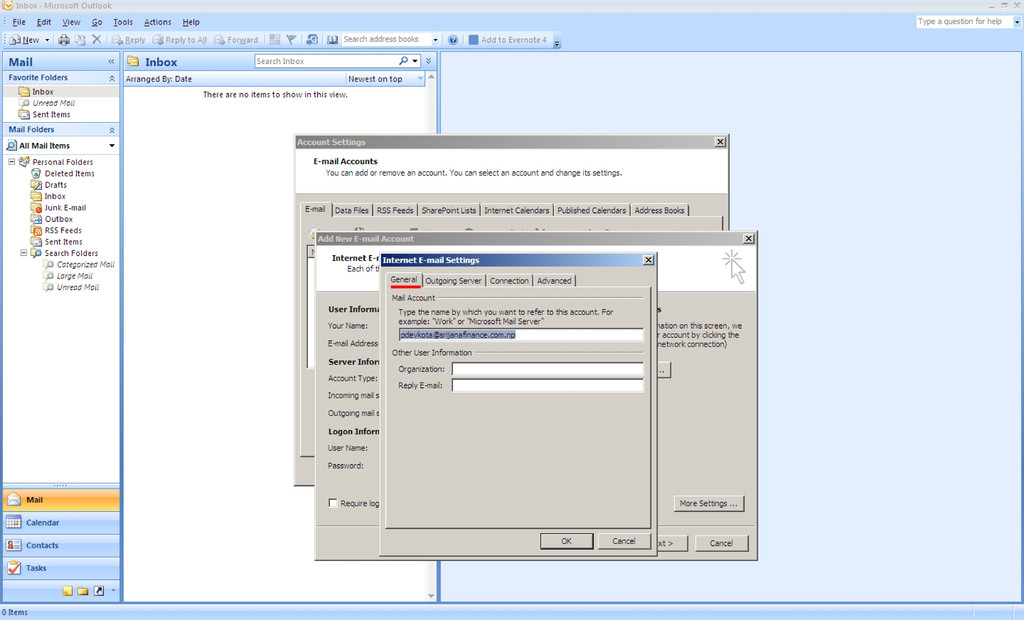
Task: Open navigation pane Configure buttons arrow
Action: click(113, 591)
